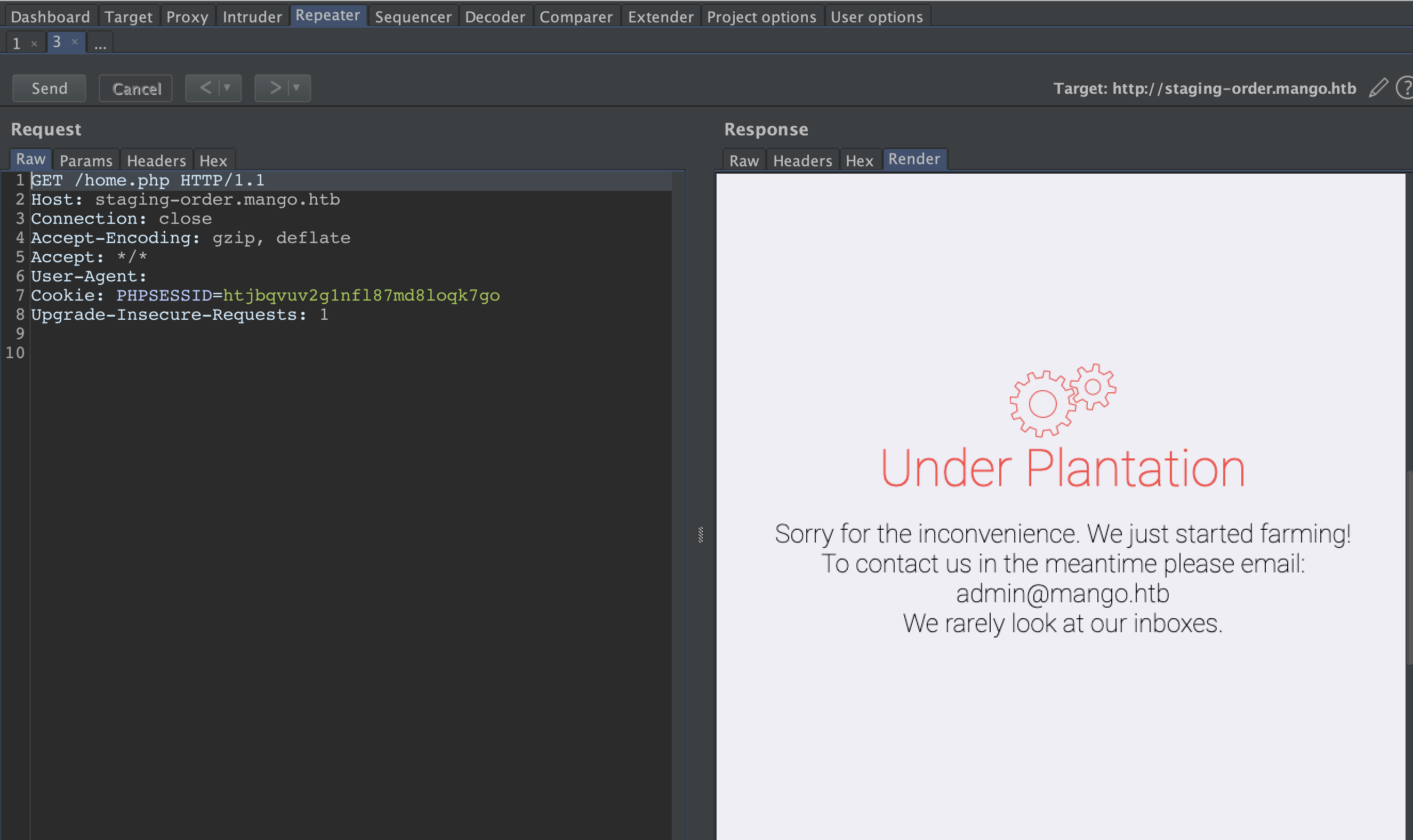
Task: Grab the request/response pane splitter handle
Action: pos(700,535)
